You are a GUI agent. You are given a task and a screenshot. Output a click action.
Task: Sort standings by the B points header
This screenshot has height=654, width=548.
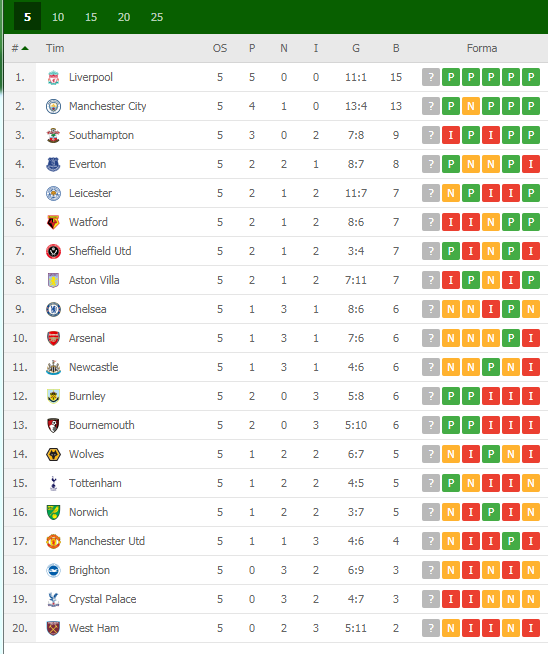point(396,48)
